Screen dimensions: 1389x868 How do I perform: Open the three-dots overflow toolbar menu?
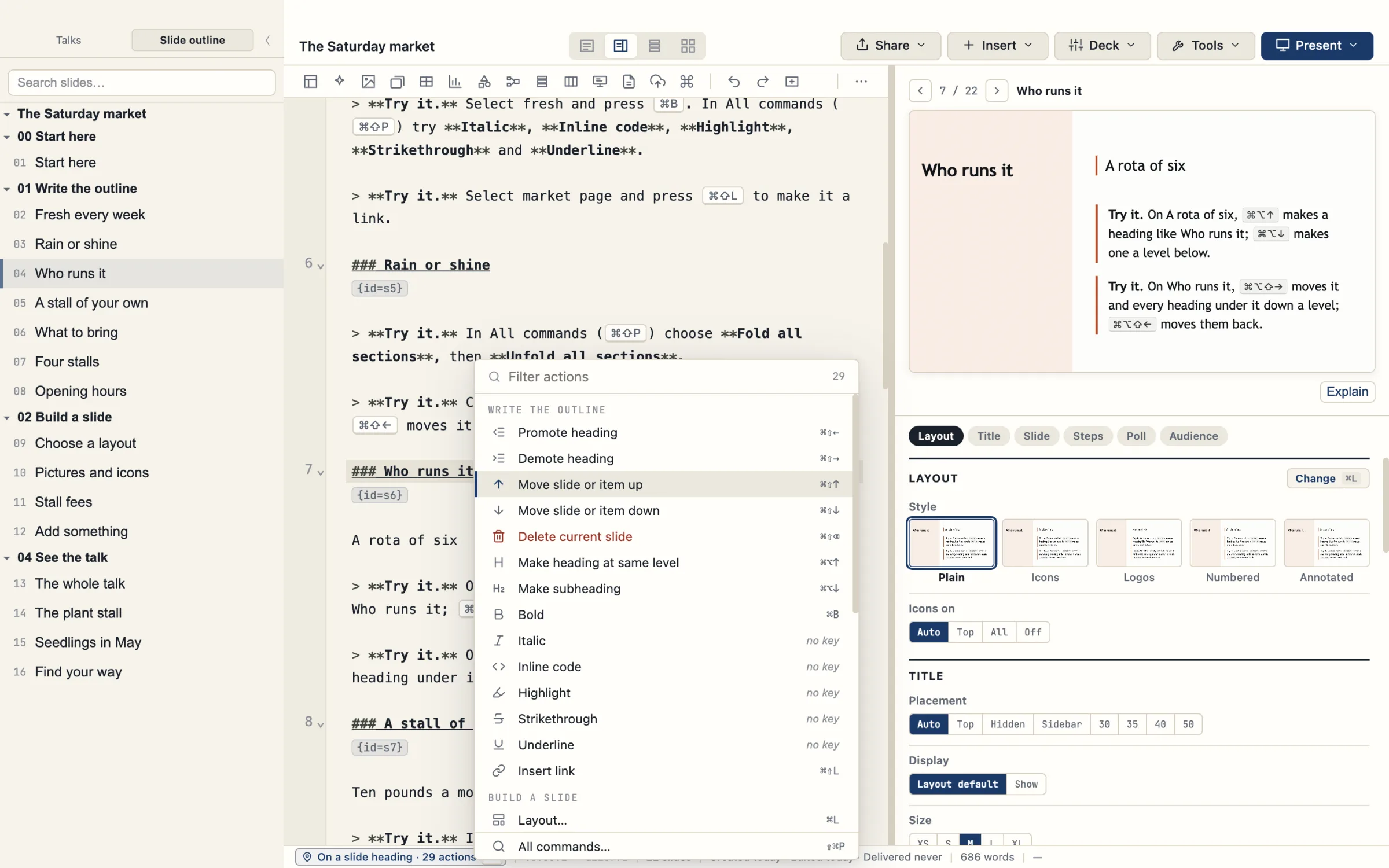(x=861, y=82)
